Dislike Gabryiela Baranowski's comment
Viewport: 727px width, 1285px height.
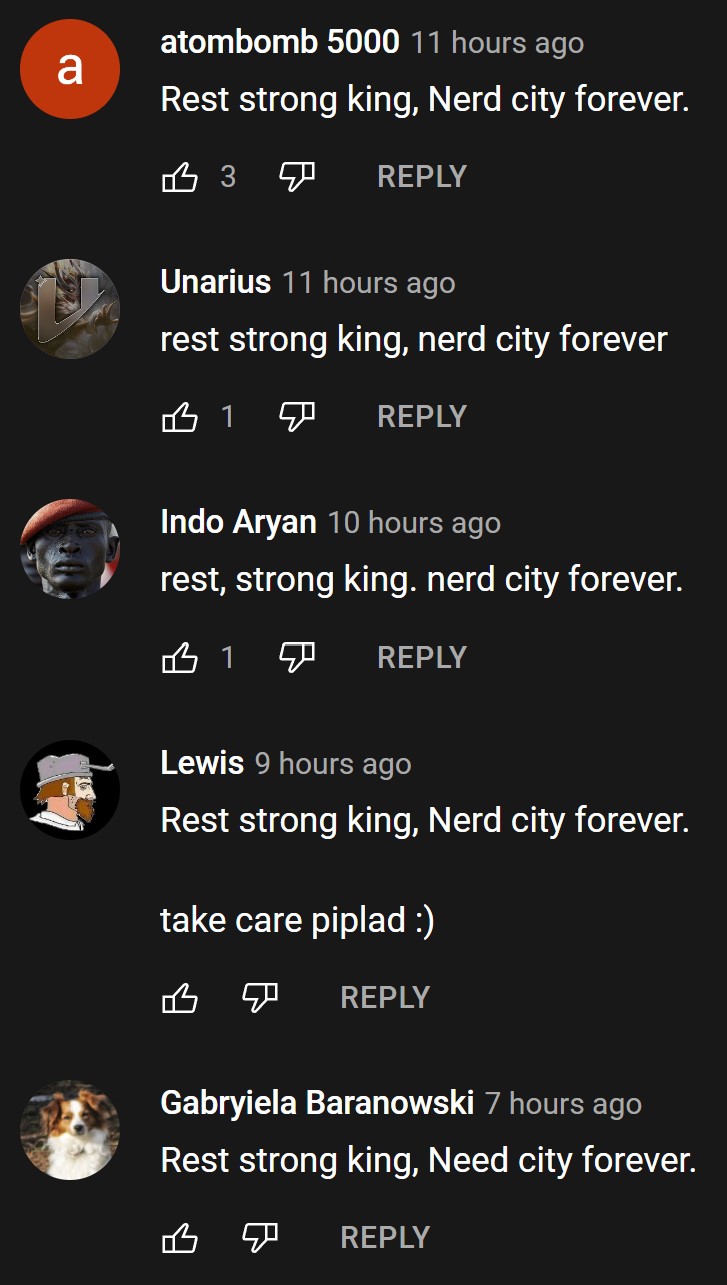(260, 1237)
